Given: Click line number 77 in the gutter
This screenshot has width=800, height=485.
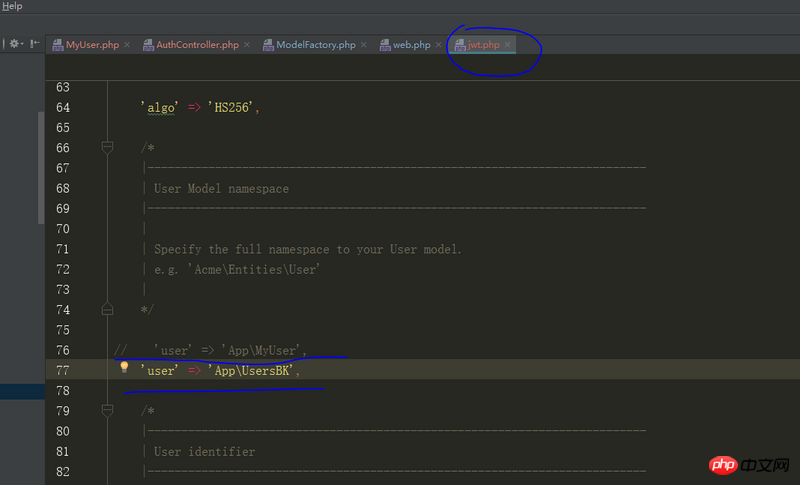Looking at the screenshot, I should 63,371.
